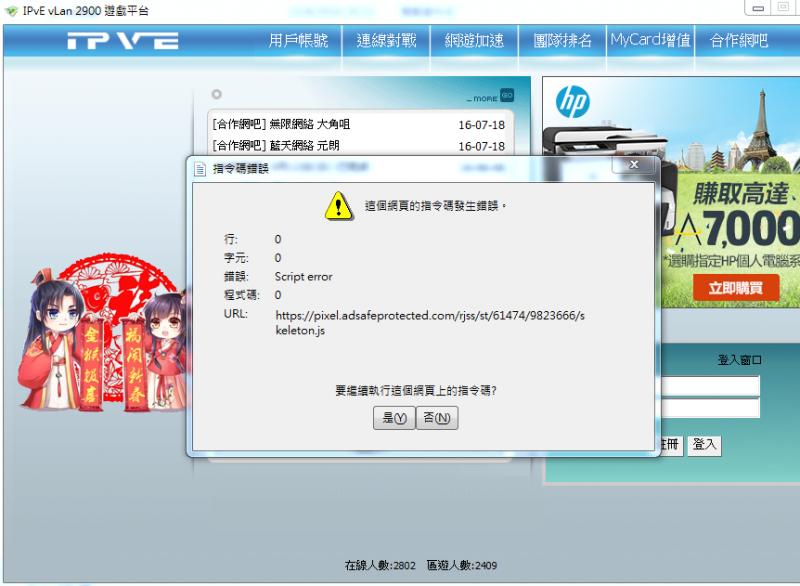Screen dimensions: 800x586
Task: Click the 區遊人數:2409 status text
Action: coord(462,566)
